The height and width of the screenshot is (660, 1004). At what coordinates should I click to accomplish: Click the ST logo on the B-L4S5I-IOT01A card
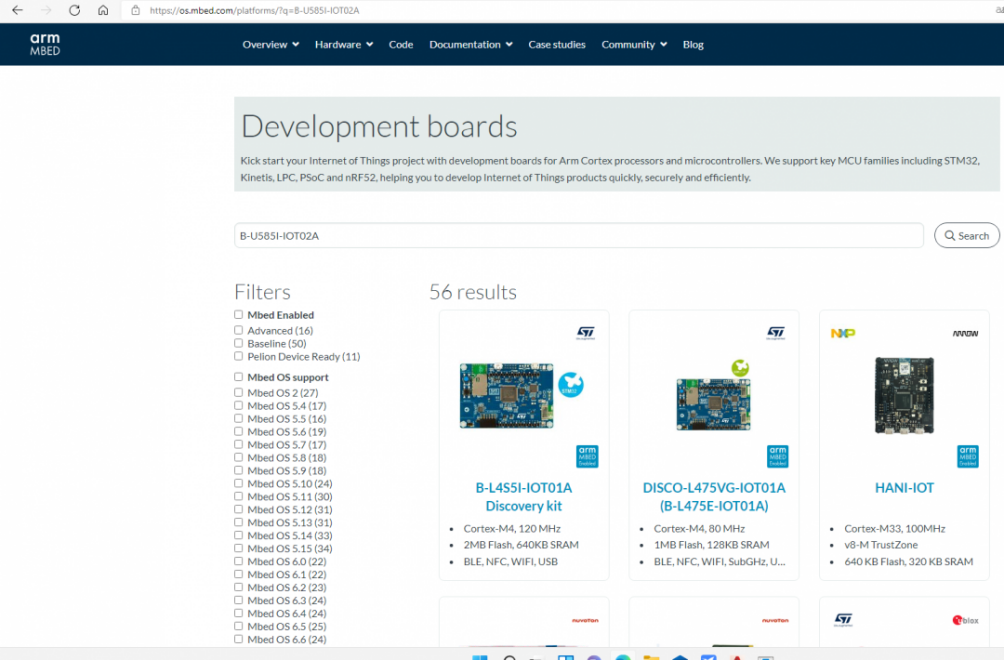(x=586, y=333)
